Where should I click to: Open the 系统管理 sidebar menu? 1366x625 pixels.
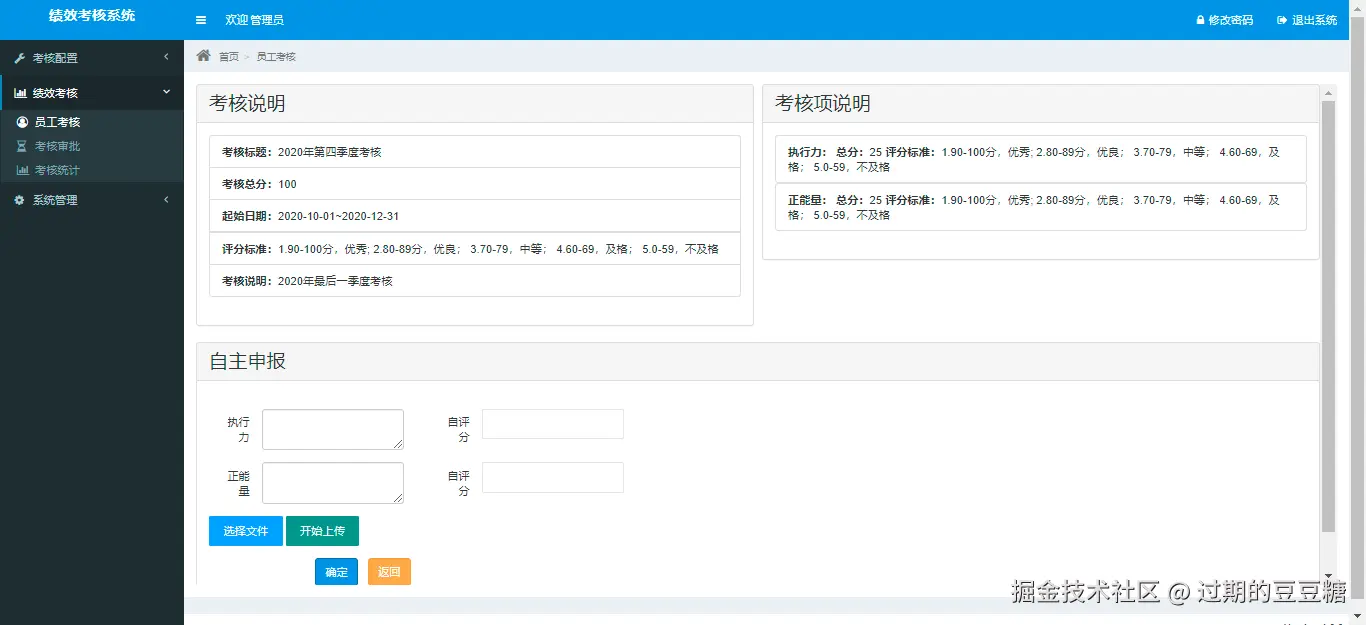tap(92, 200)
